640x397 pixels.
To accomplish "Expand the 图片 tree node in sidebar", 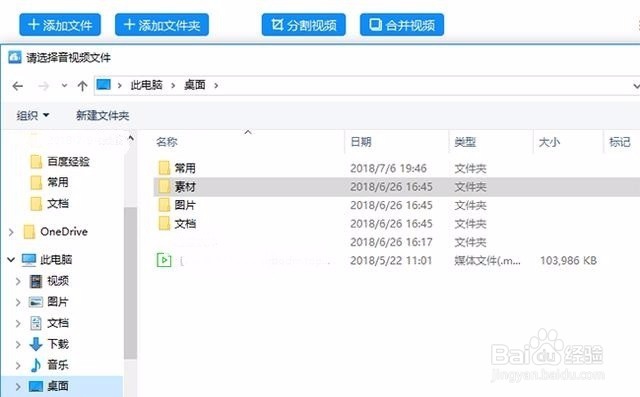I will 18,302.
